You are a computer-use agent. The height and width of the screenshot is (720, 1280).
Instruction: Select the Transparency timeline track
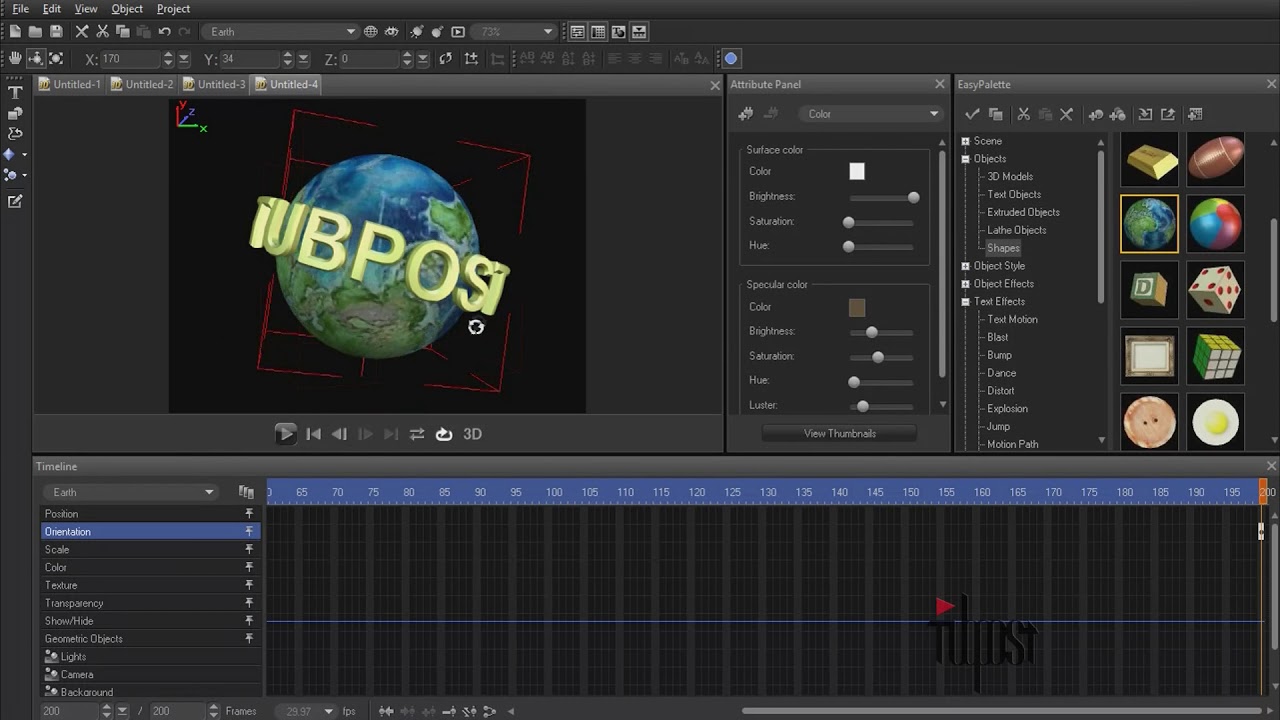[150, 604]
